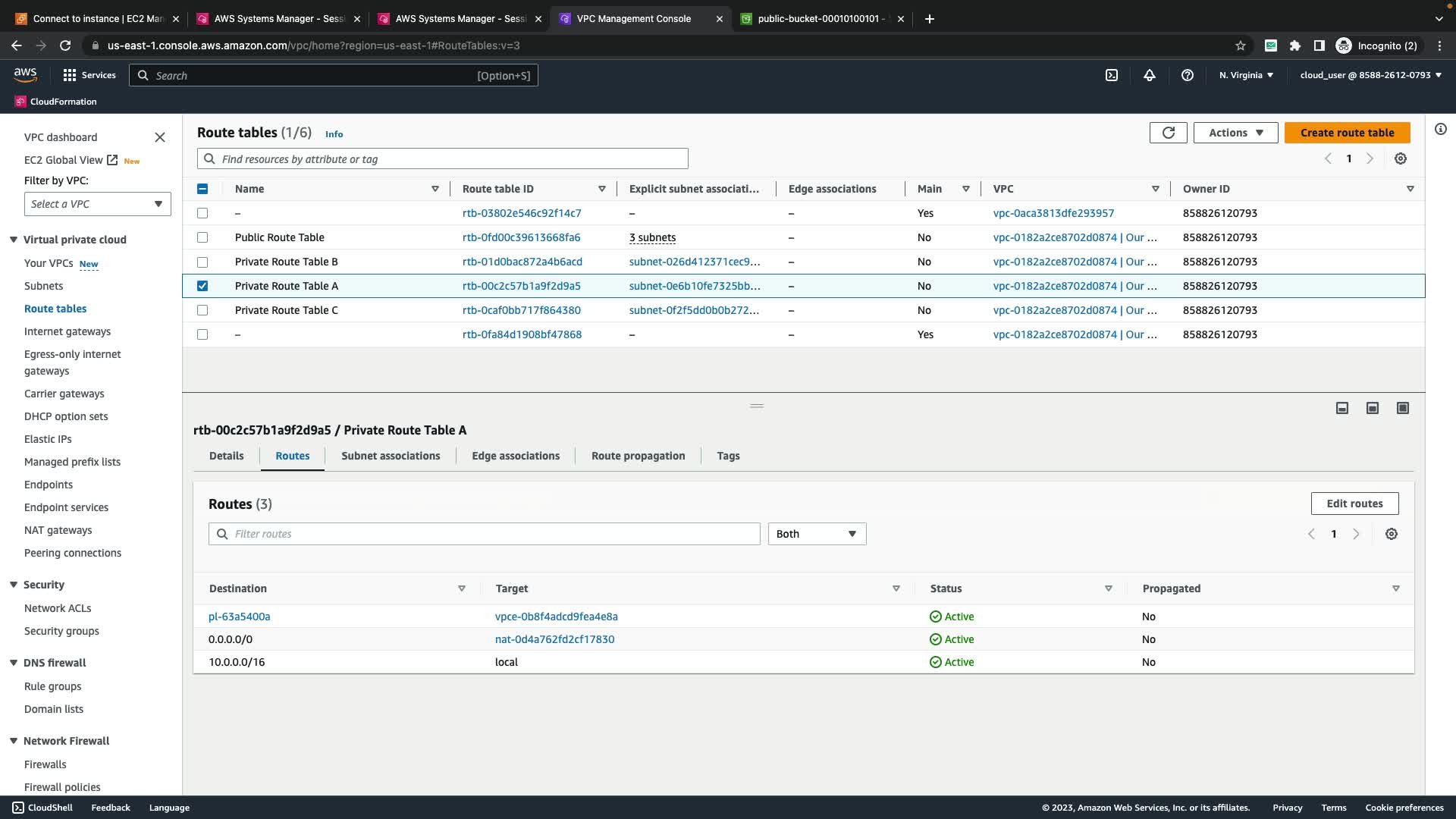Check the Private Route Table C row
Image resolution: width=1456 pixels, height=819 pixels.
tap(202, 310)
